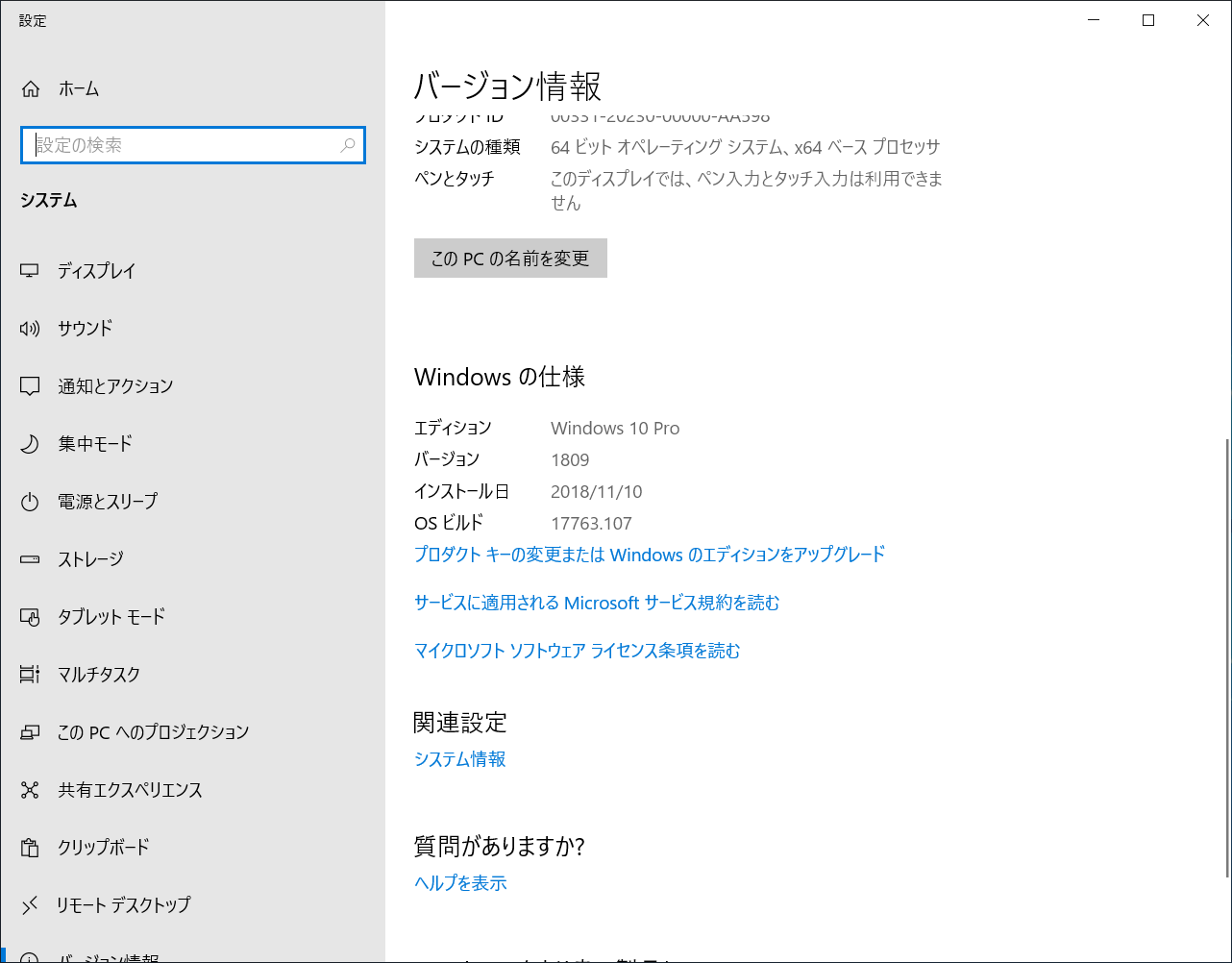Open ヘルプを表示 under 質問がありますか?
Viewport: 1232px width, 963px height.
[x=459, y=882]
